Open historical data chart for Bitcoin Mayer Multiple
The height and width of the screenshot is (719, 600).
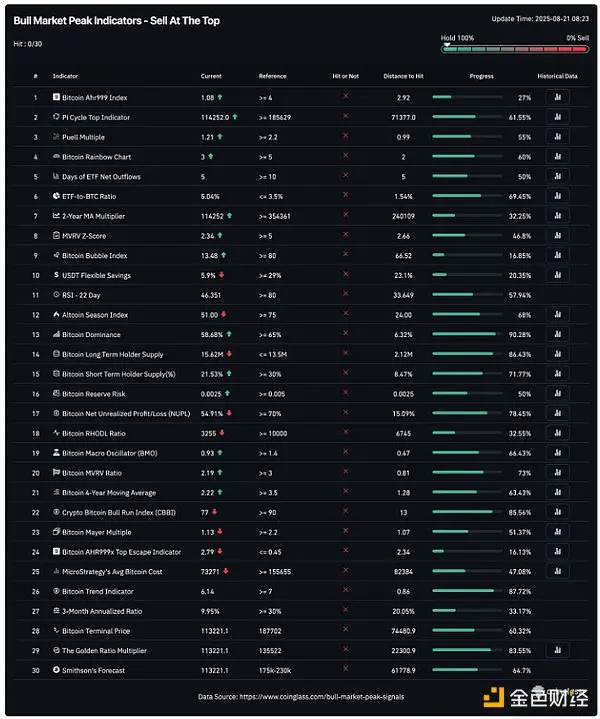click(x=557, y=531)
